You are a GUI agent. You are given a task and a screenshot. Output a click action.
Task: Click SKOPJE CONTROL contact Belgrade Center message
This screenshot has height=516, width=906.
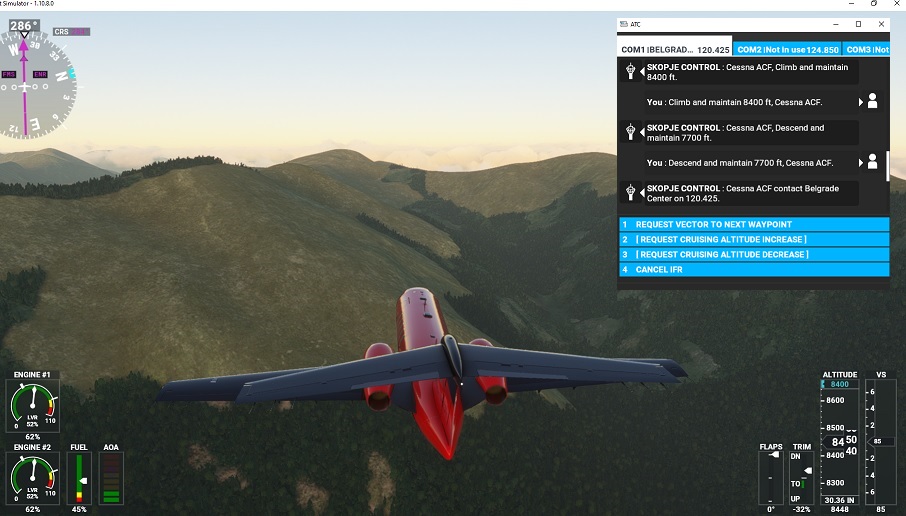[752, 193]
